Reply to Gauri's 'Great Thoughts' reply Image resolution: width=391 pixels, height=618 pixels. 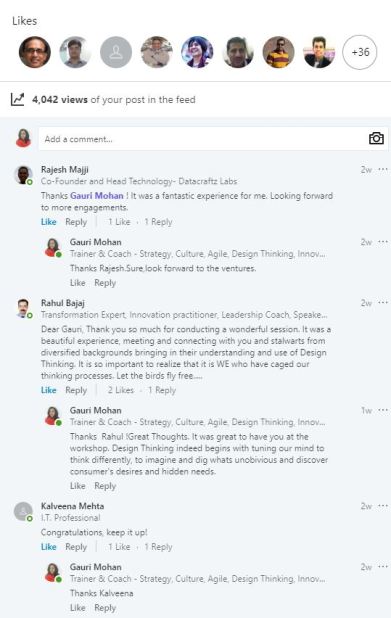click(x=105, y=486)
